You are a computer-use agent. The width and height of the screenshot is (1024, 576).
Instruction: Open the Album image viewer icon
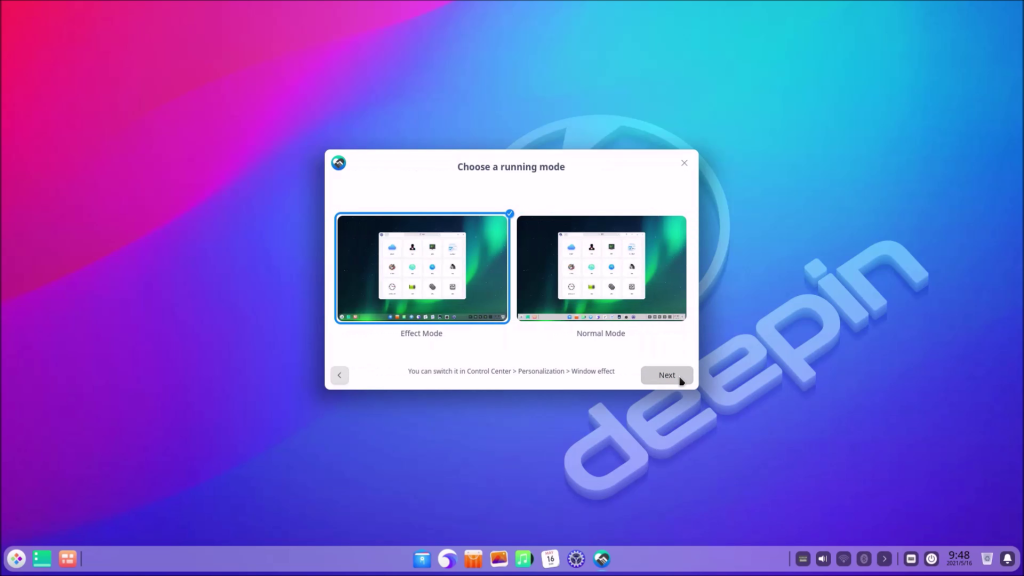coord(499,559)
